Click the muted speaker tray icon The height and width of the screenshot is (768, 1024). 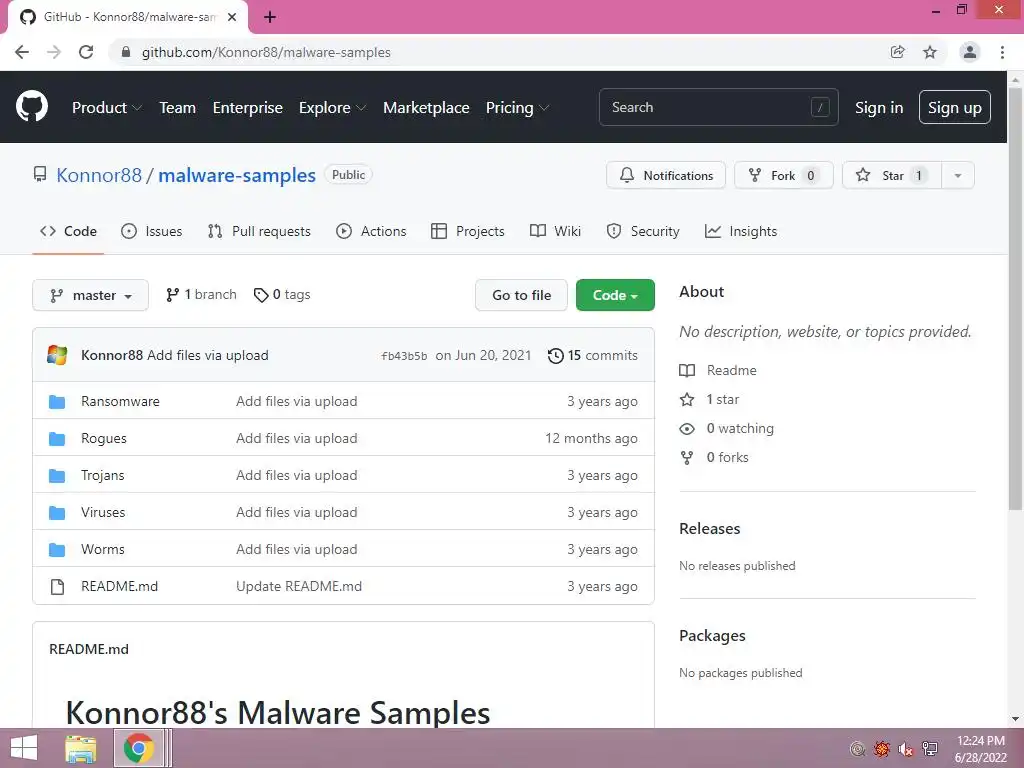pyautogui.click(x=906, y=749)
